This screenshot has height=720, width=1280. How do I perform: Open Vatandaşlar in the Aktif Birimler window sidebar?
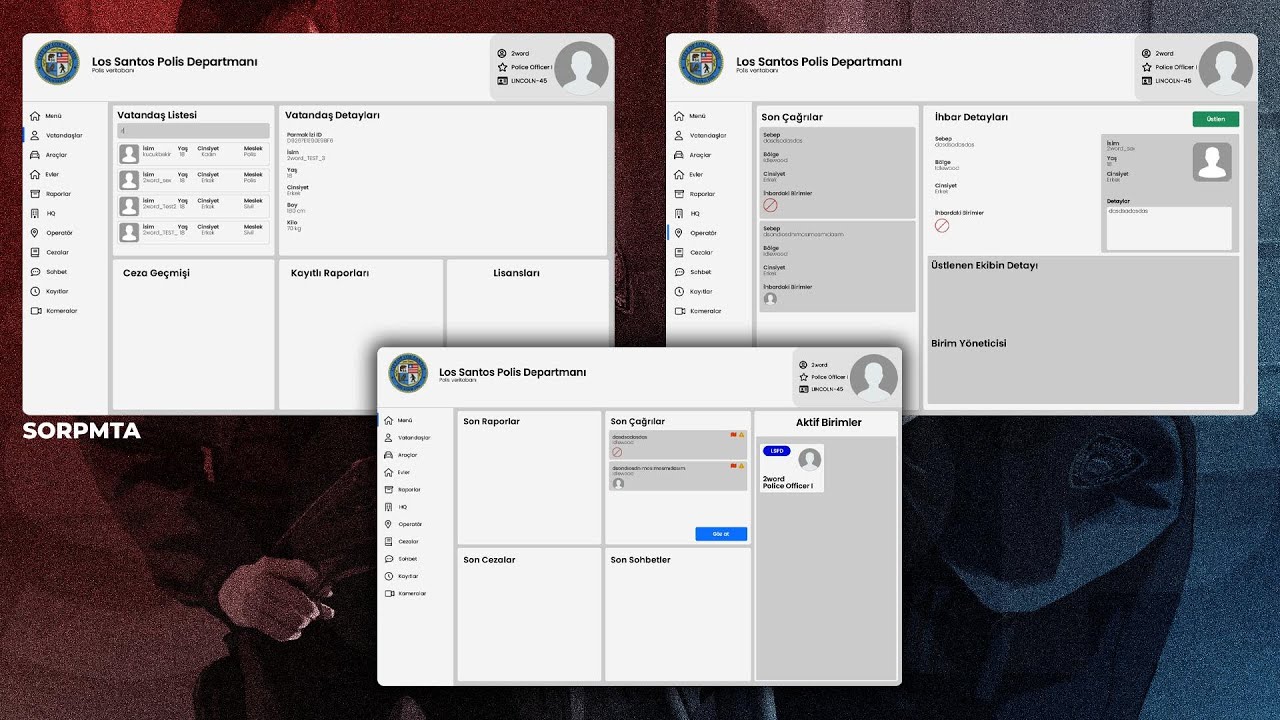tap(407, 438)
